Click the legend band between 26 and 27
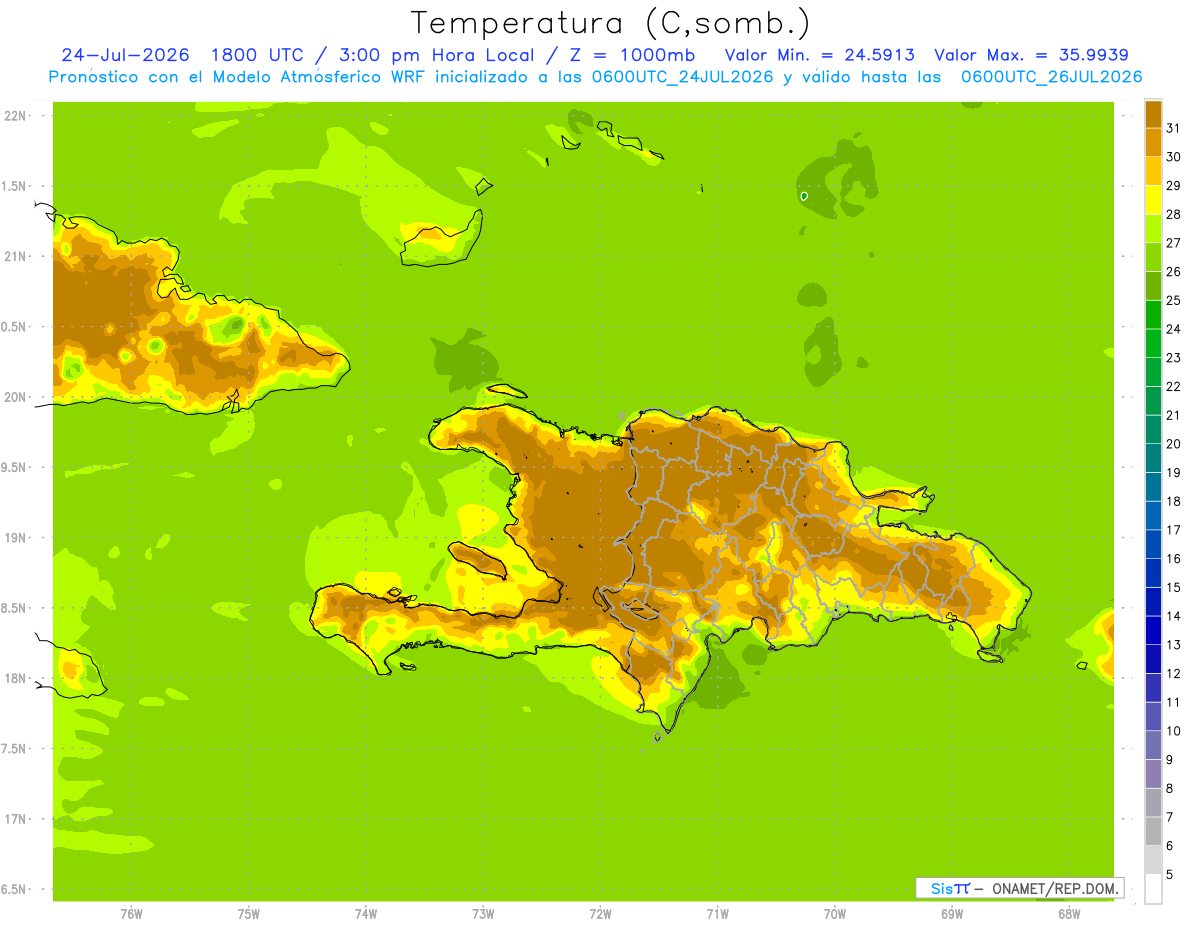 coord(1153,256)
